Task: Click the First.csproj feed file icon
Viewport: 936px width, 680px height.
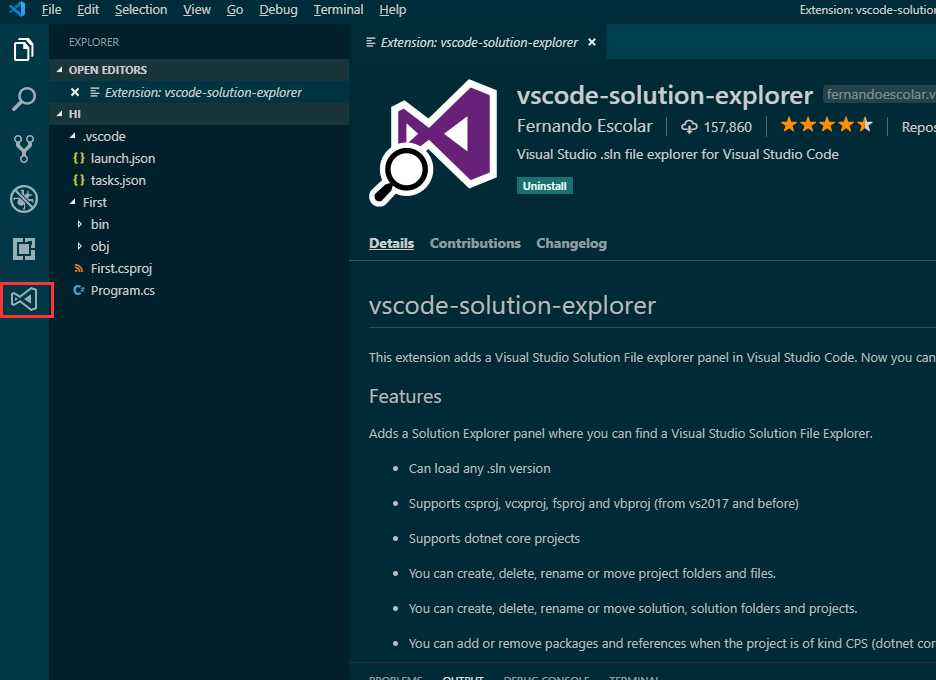Action: pos(78,268)
